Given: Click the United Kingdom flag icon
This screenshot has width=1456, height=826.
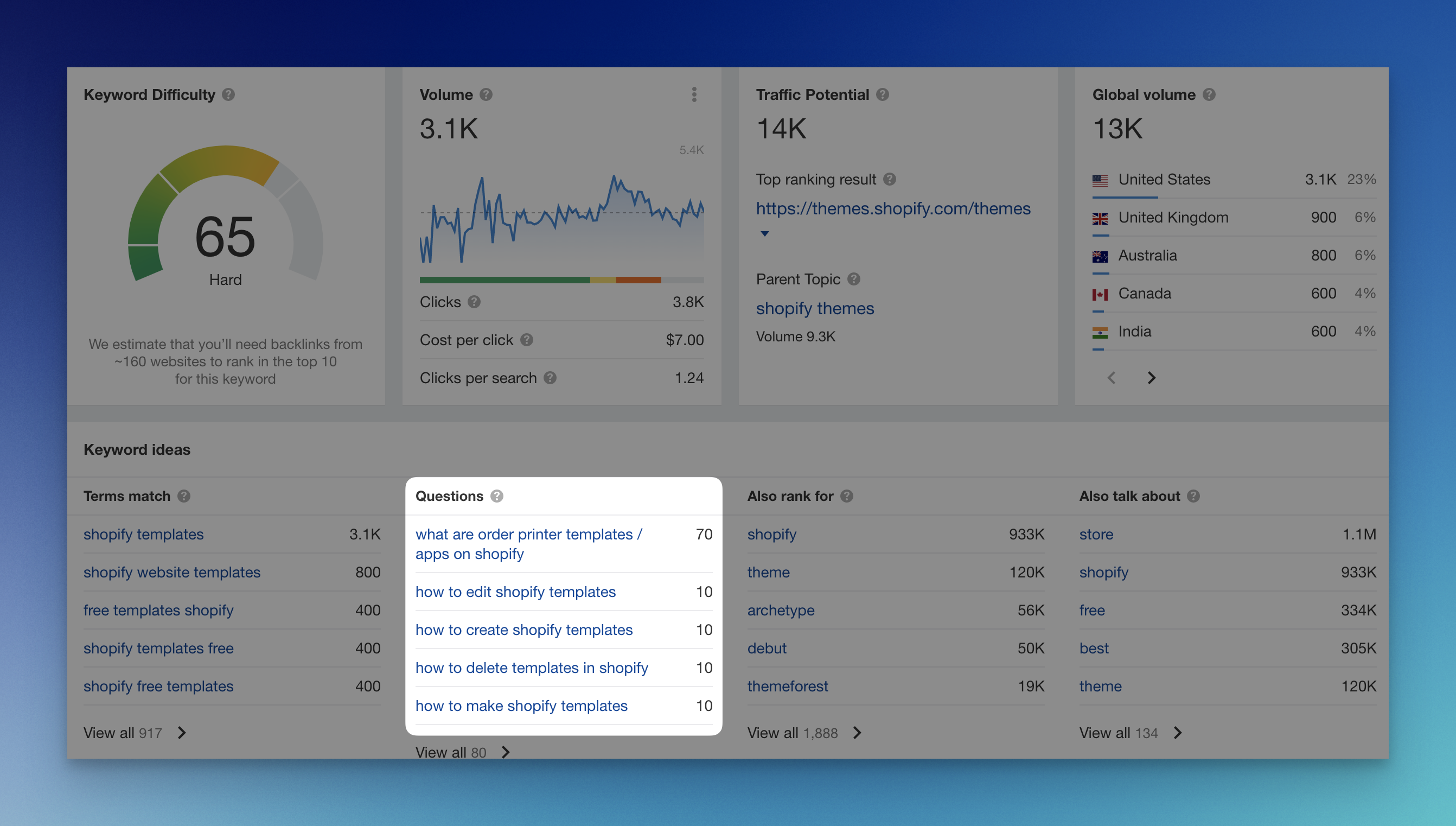Looking at the screenshot, I should 1100,218.
